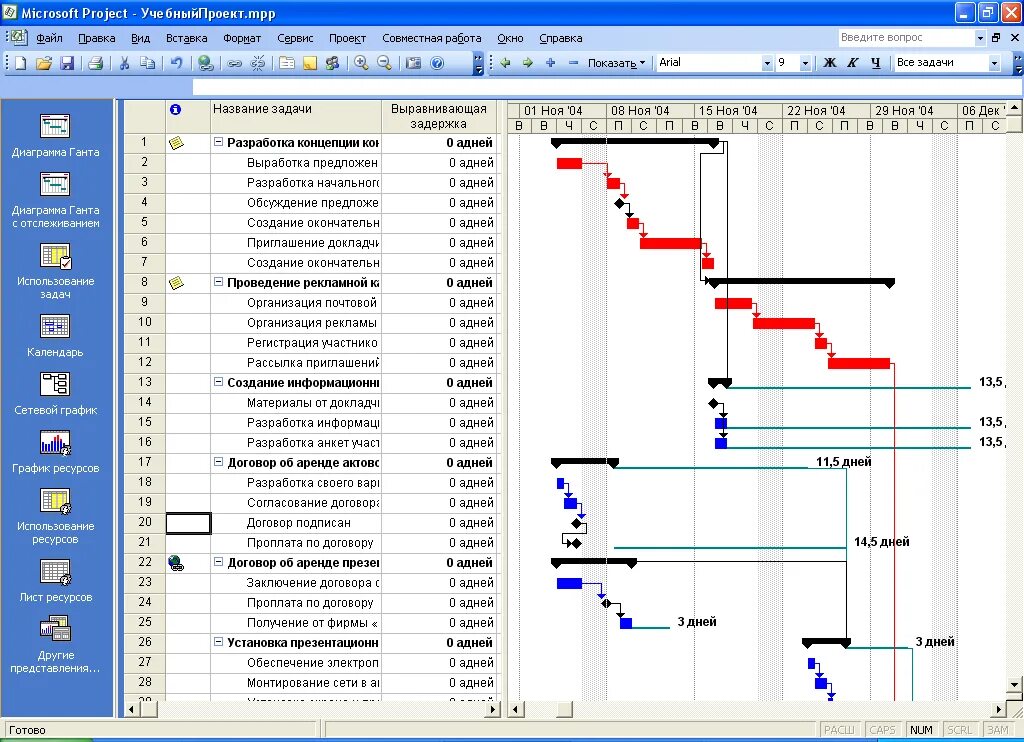Open the Все задачи filter dropdown
This screenshot has height=742, width=1024.
point(994,63)
